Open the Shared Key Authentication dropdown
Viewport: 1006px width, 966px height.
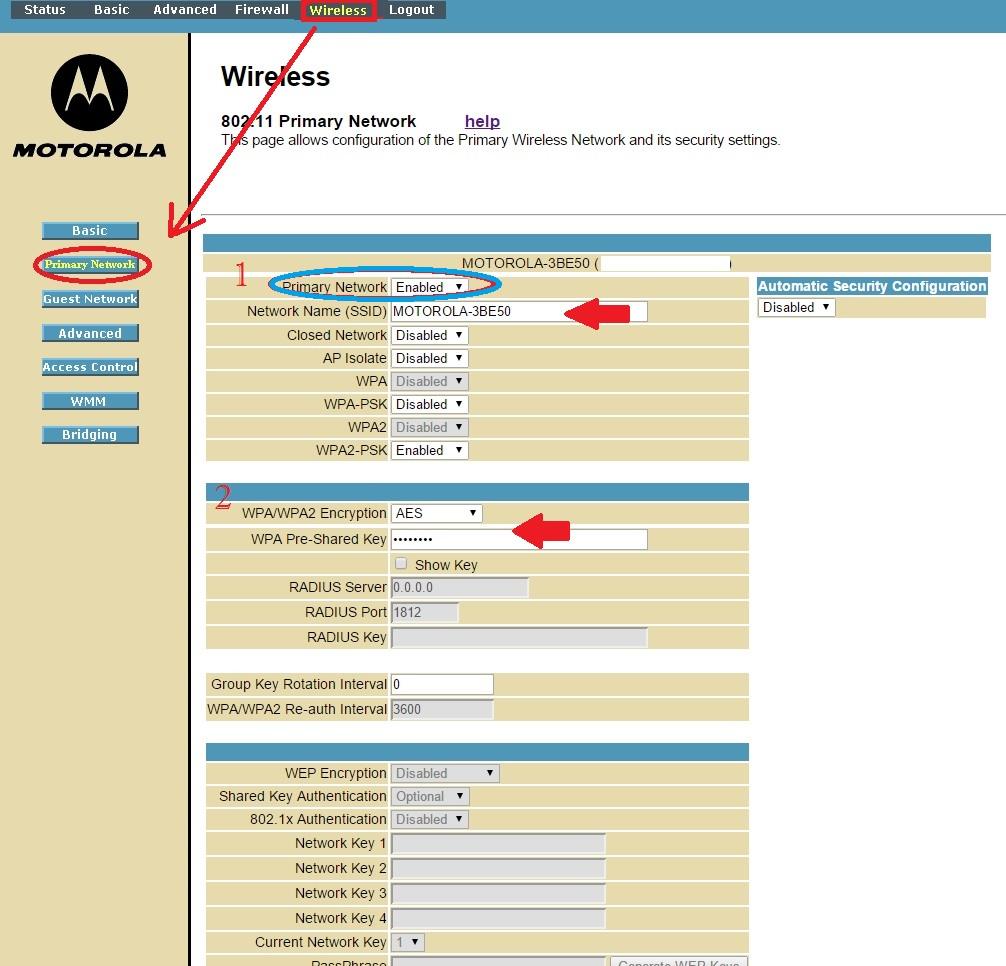(430, 797)
